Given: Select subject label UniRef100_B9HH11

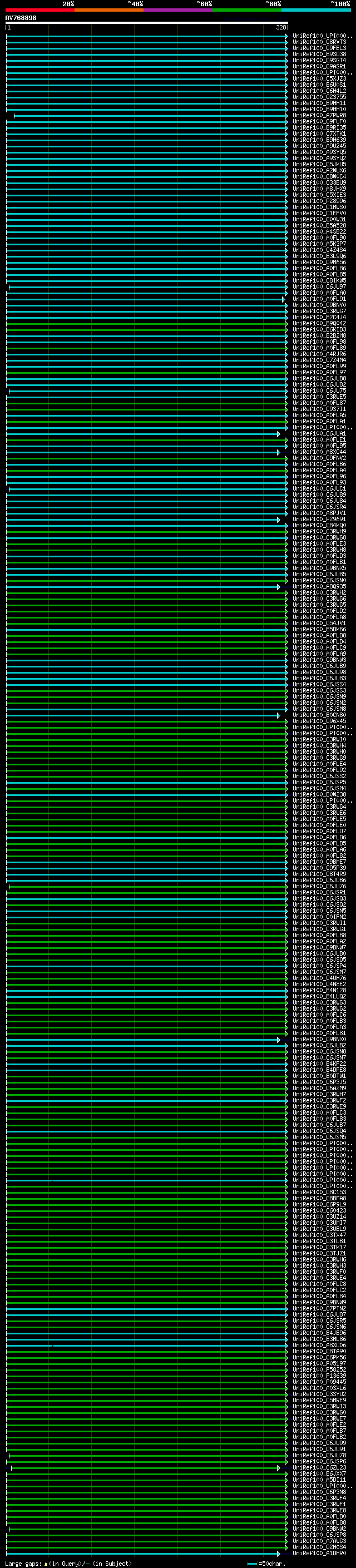Looking at the screenshot, I should 319,103.
